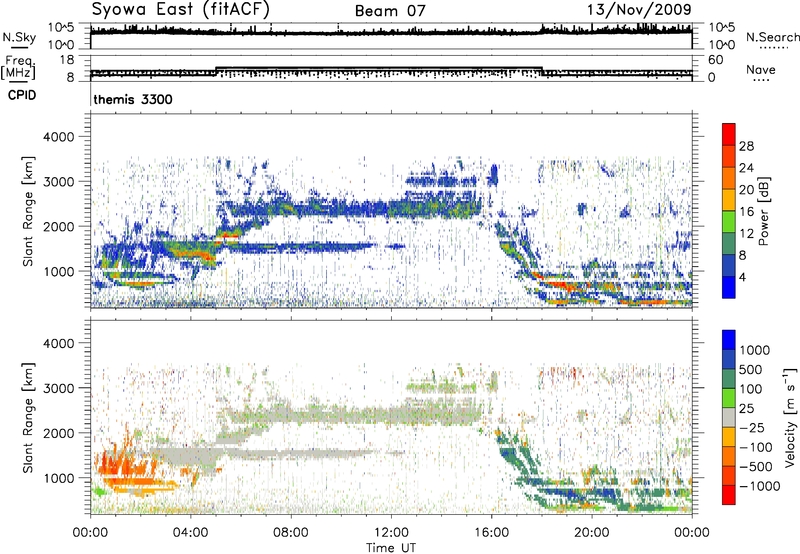The height and width of the screenshot is (554, 800).
Task: Click the 'Syowa East (fitACF)' title
Action: pyautogui.click(x=180, y=10)
